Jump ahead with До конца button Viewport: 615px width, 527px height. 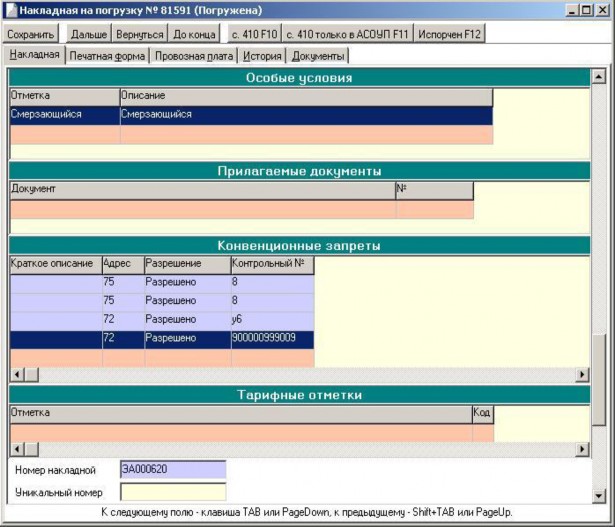(194, 34)
